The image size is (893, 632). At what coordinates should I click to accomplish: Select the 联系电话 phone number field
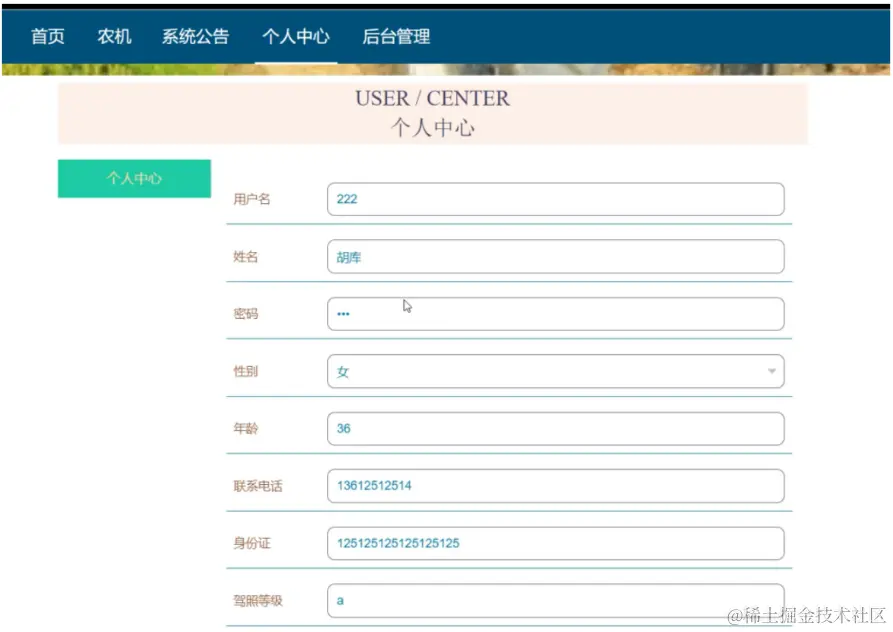(555, 485)
